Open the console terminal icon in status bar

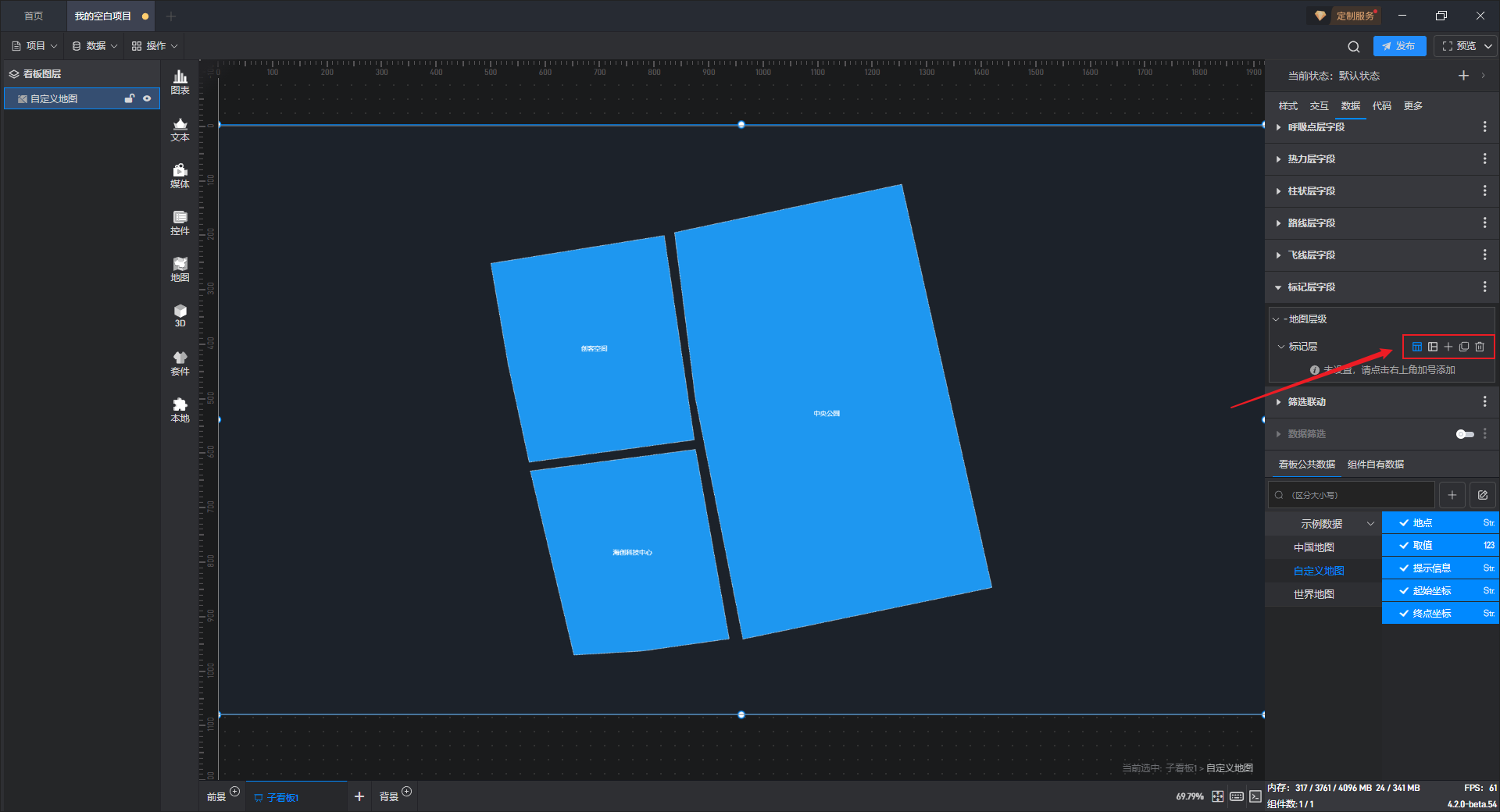click(1255, 796)
